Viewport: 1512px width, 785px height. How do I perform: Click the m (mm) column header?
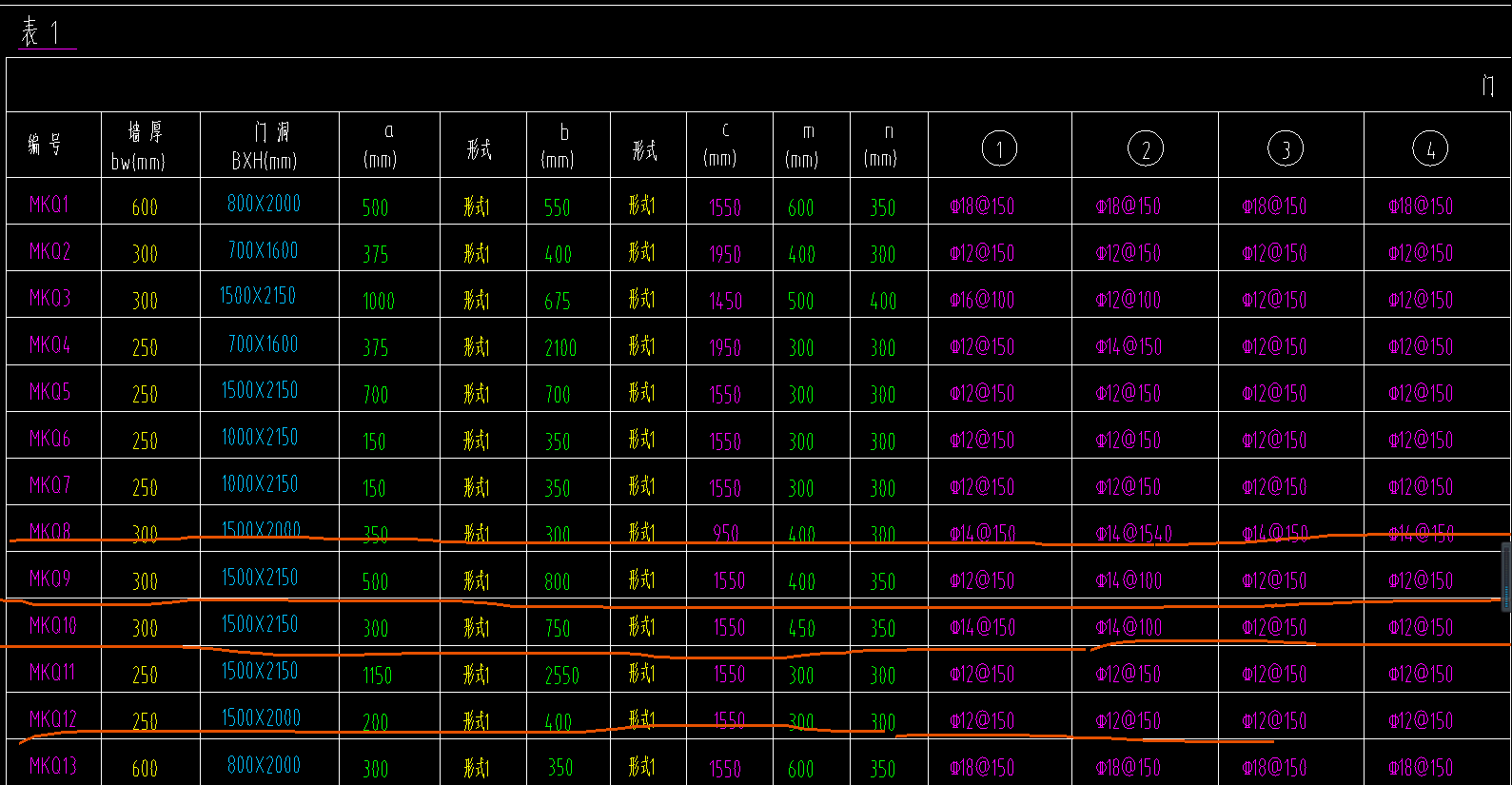coord(802,145)
